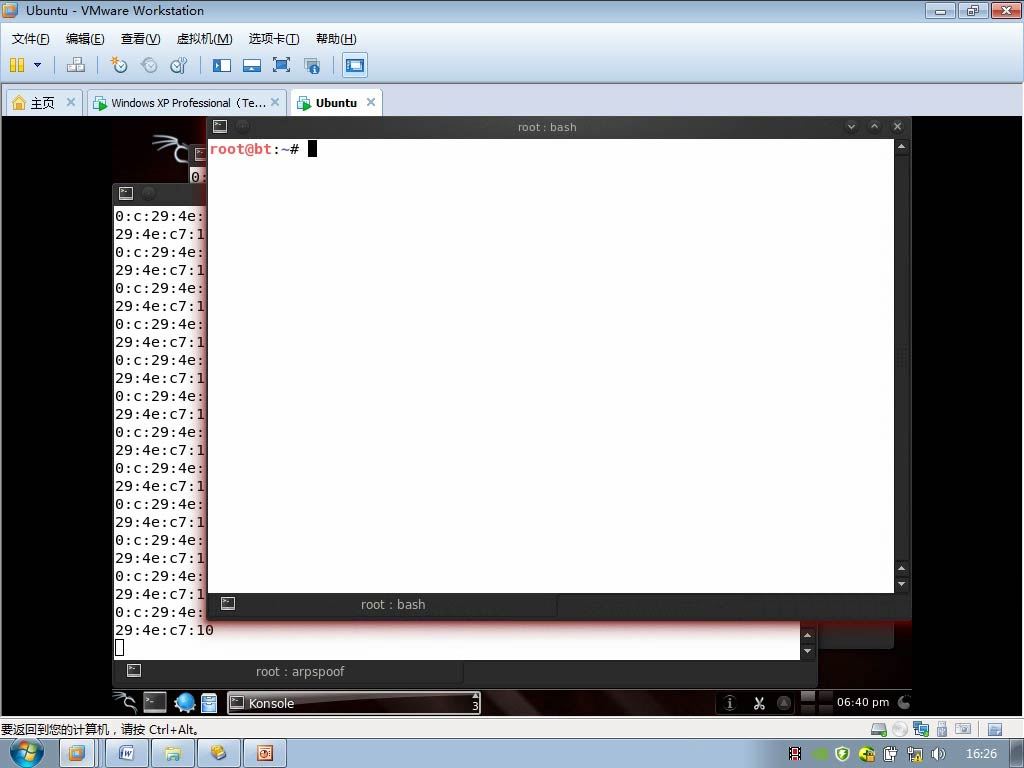Screen dimensions: 1024x768
Task: Open the file manager cabinet icon in panel
Action: (209, 703)
